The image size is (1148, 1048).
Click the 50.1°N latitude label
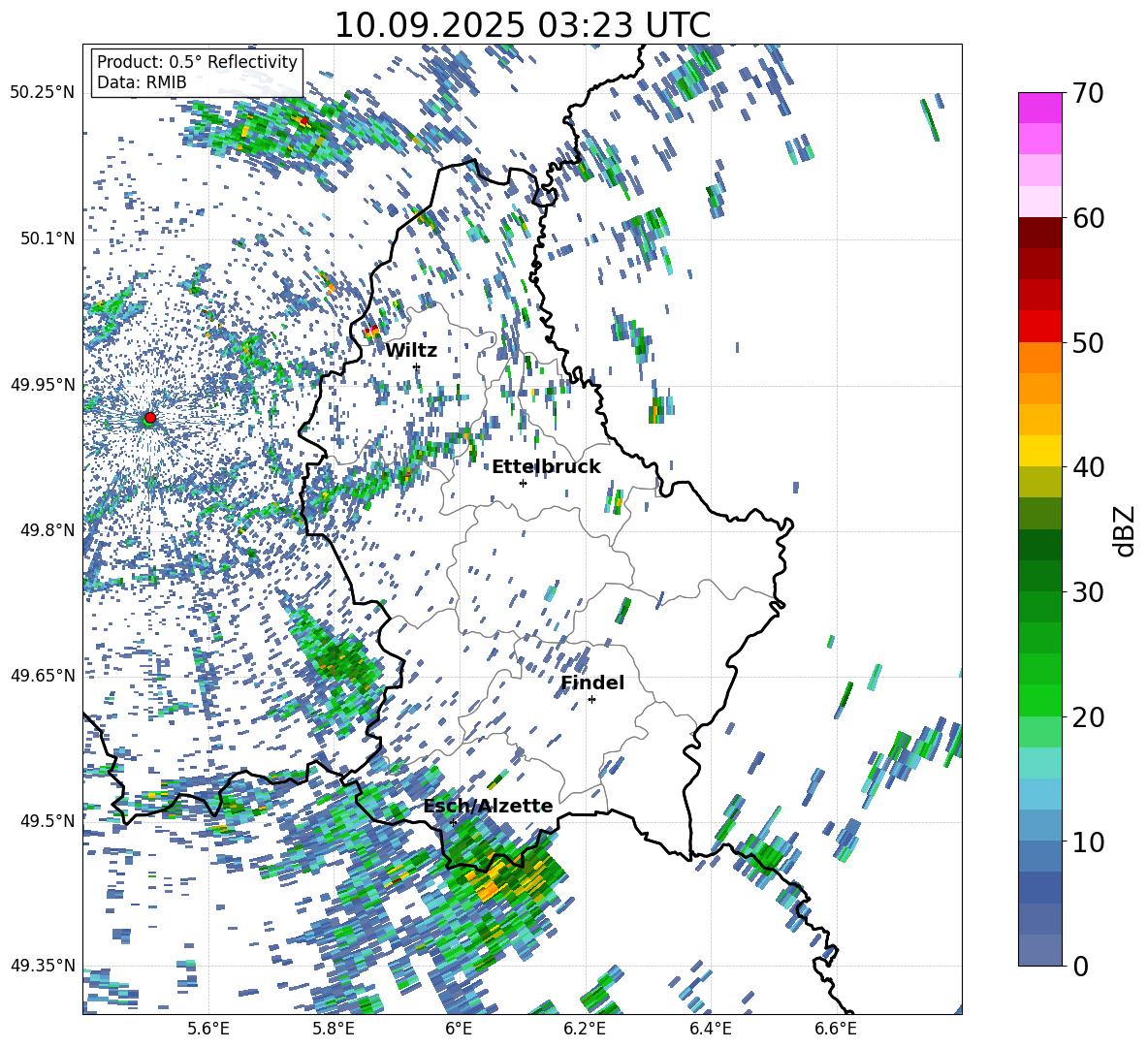click(x=47, y=238)
